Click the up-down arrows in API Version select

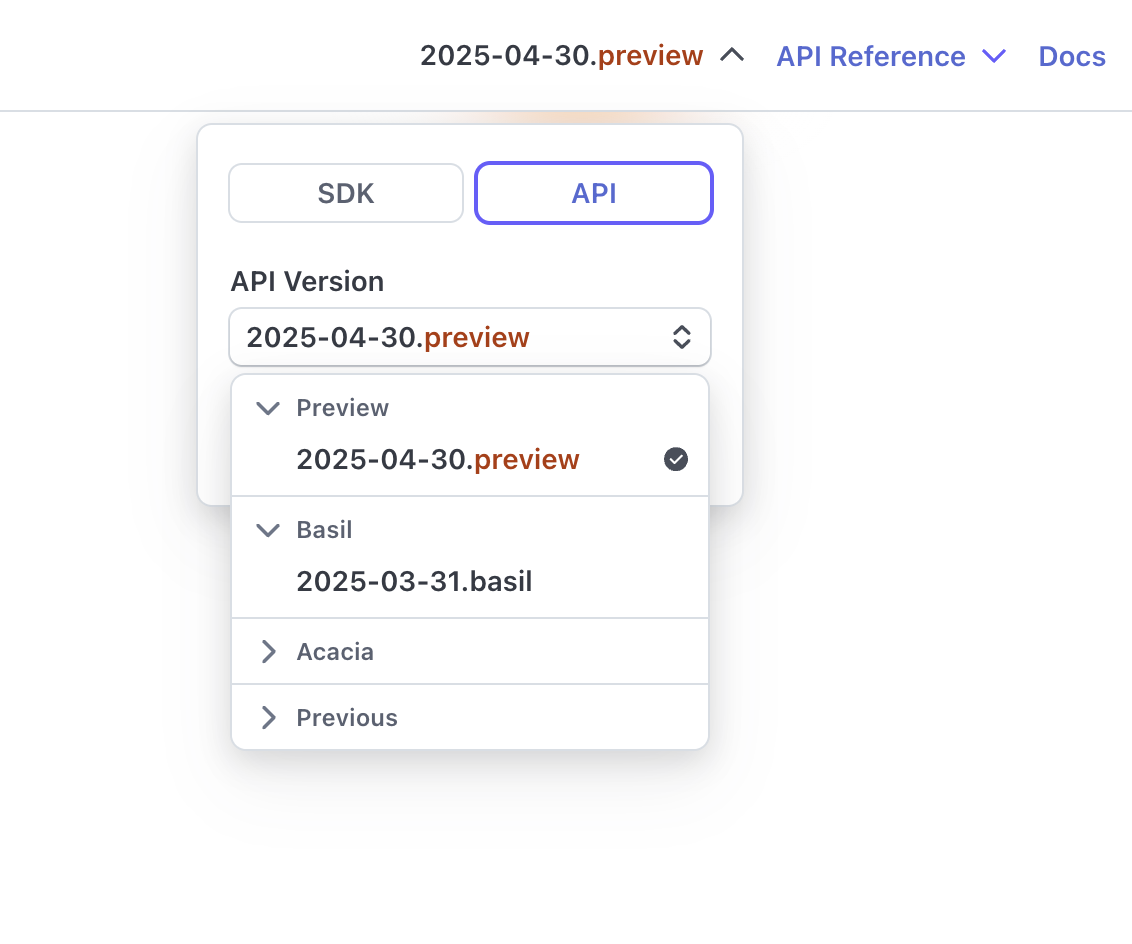click(681, 337)
